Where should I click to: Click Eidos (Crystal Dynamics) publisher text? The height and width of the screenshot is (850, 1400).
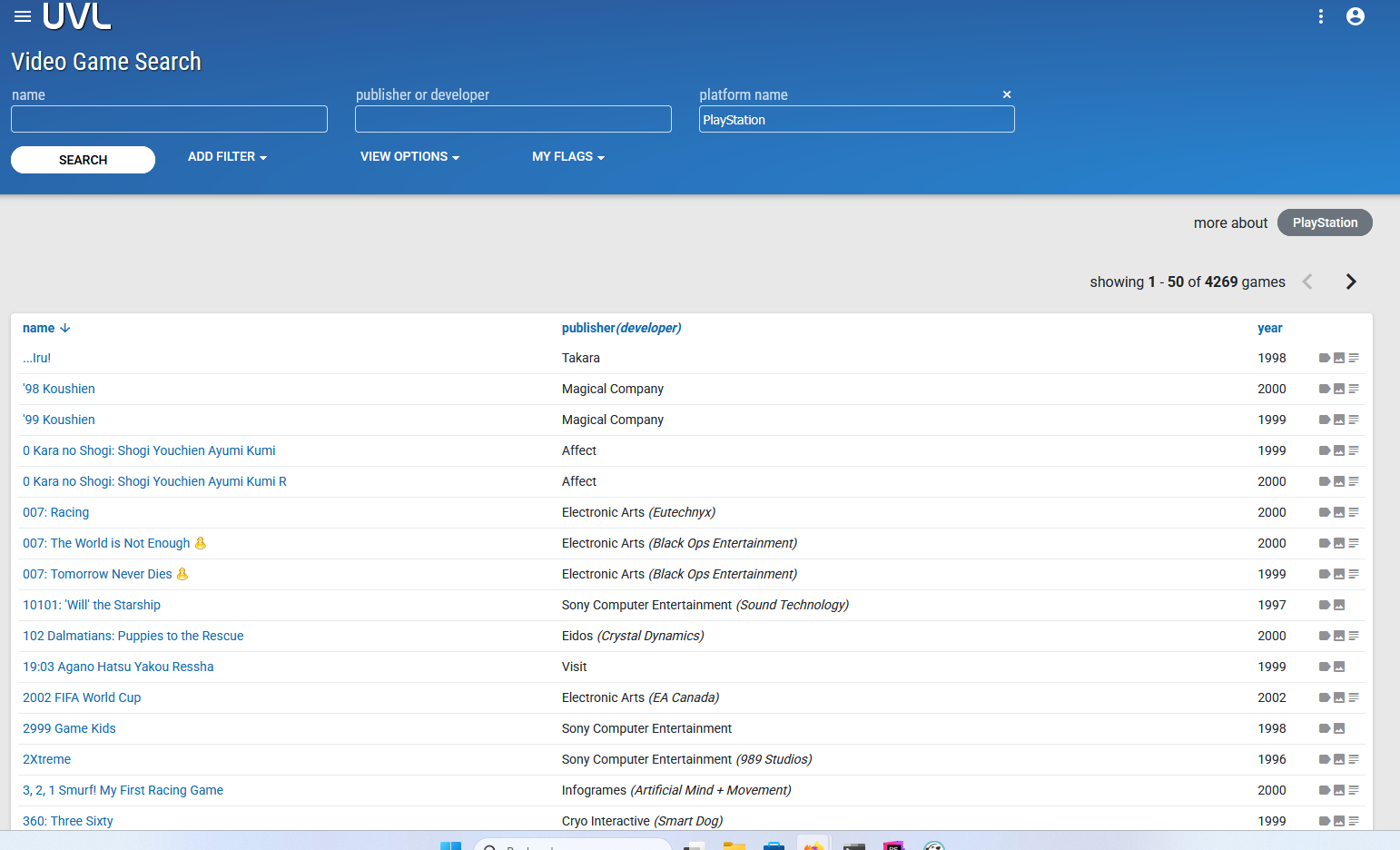(x=633, y=636)
